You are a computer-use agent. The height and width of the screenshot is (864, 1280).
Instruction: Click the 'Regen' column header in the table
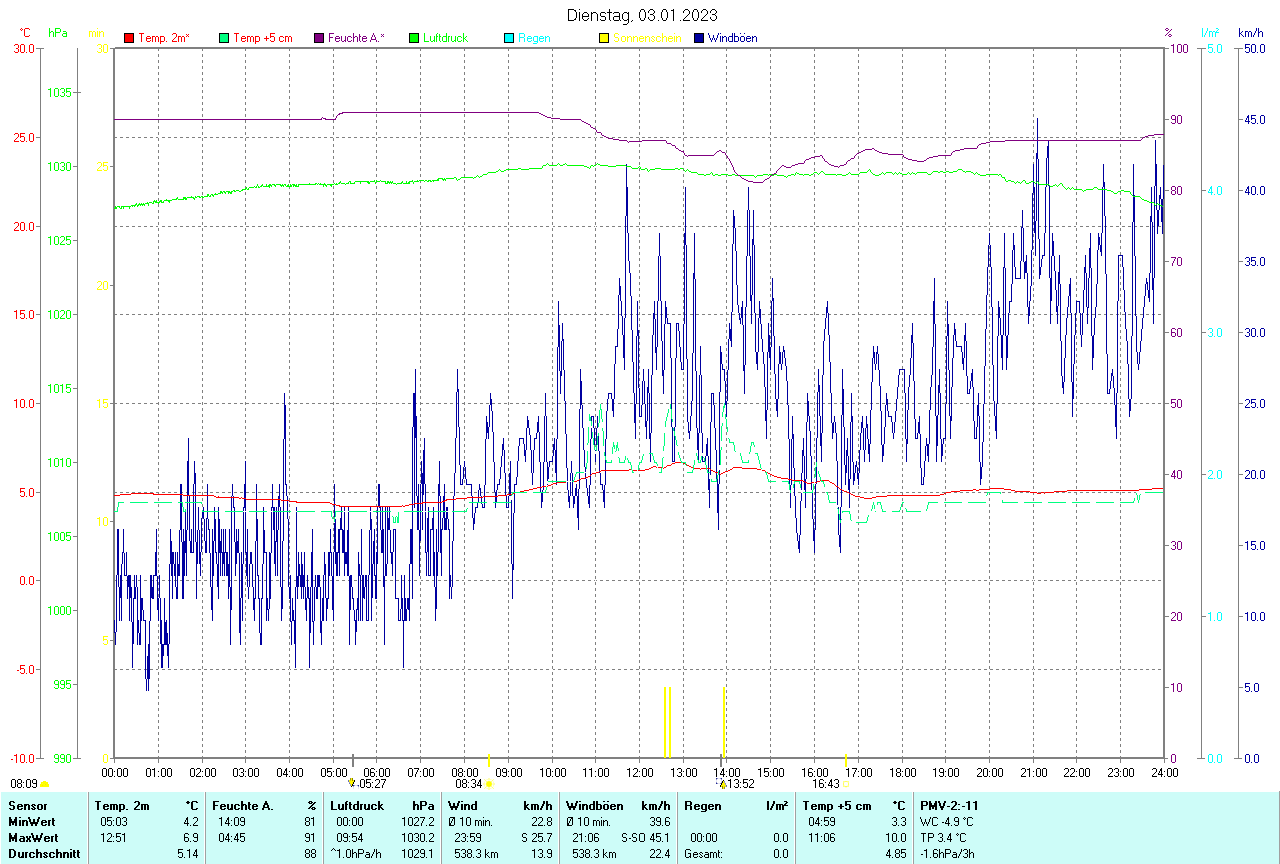pos(703,806)
